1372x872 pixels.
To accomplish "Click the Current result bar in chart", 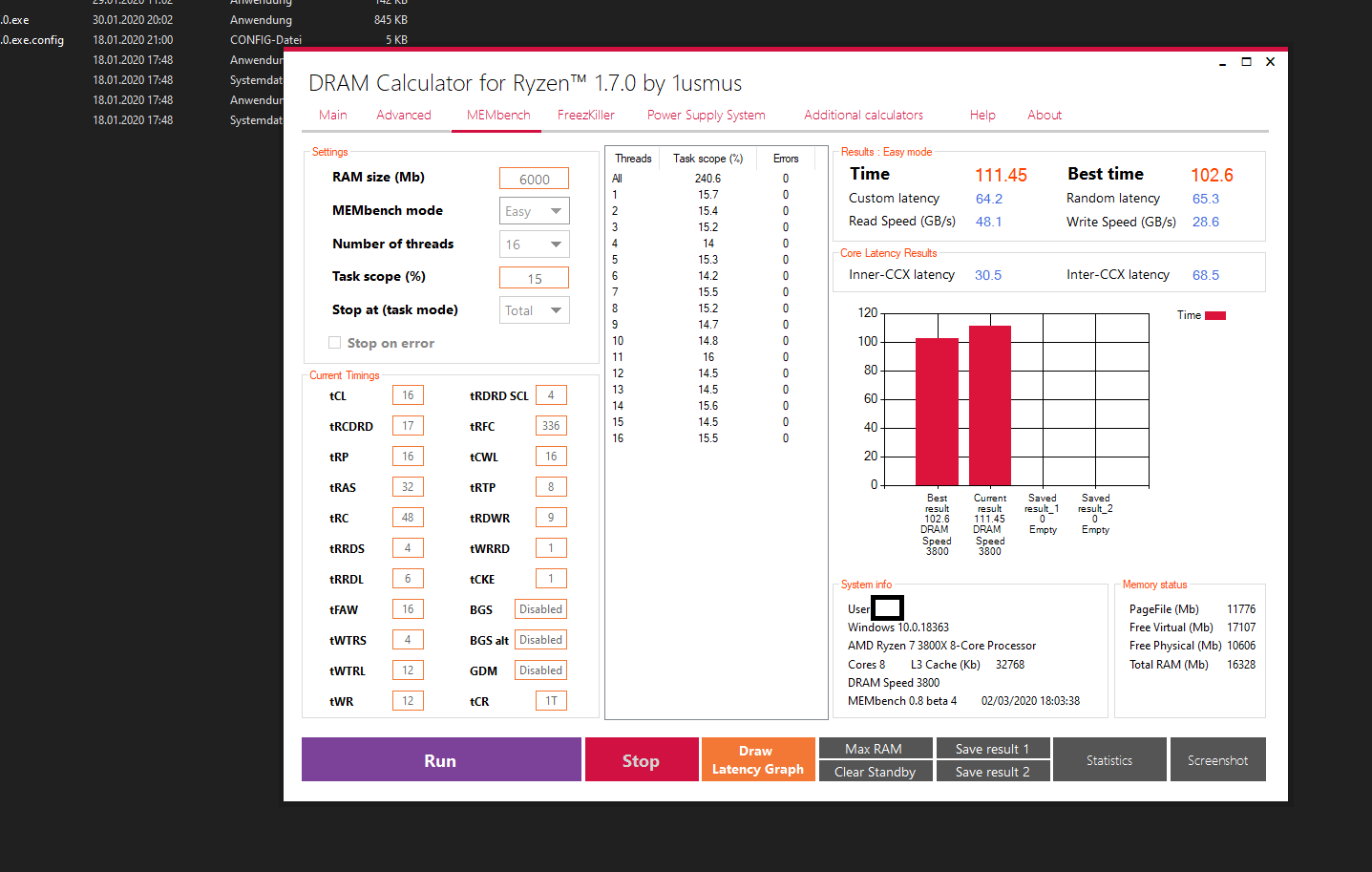I will 990,406.
